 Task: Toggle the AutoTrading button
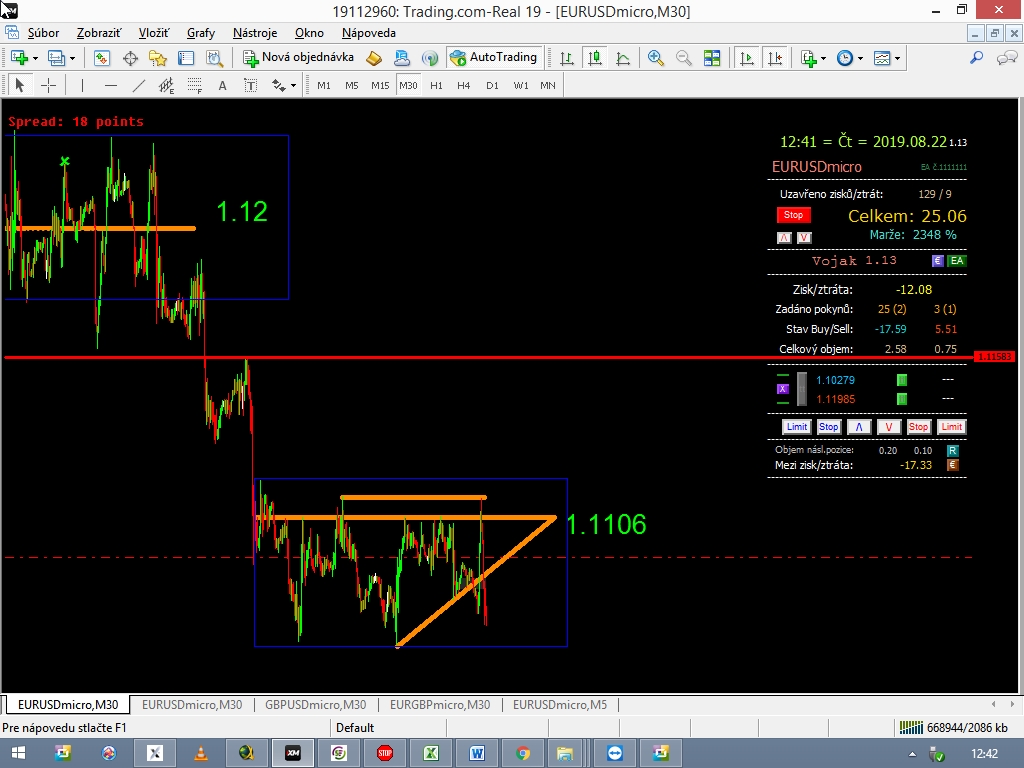pyautogui.click(x=494, y=57)
